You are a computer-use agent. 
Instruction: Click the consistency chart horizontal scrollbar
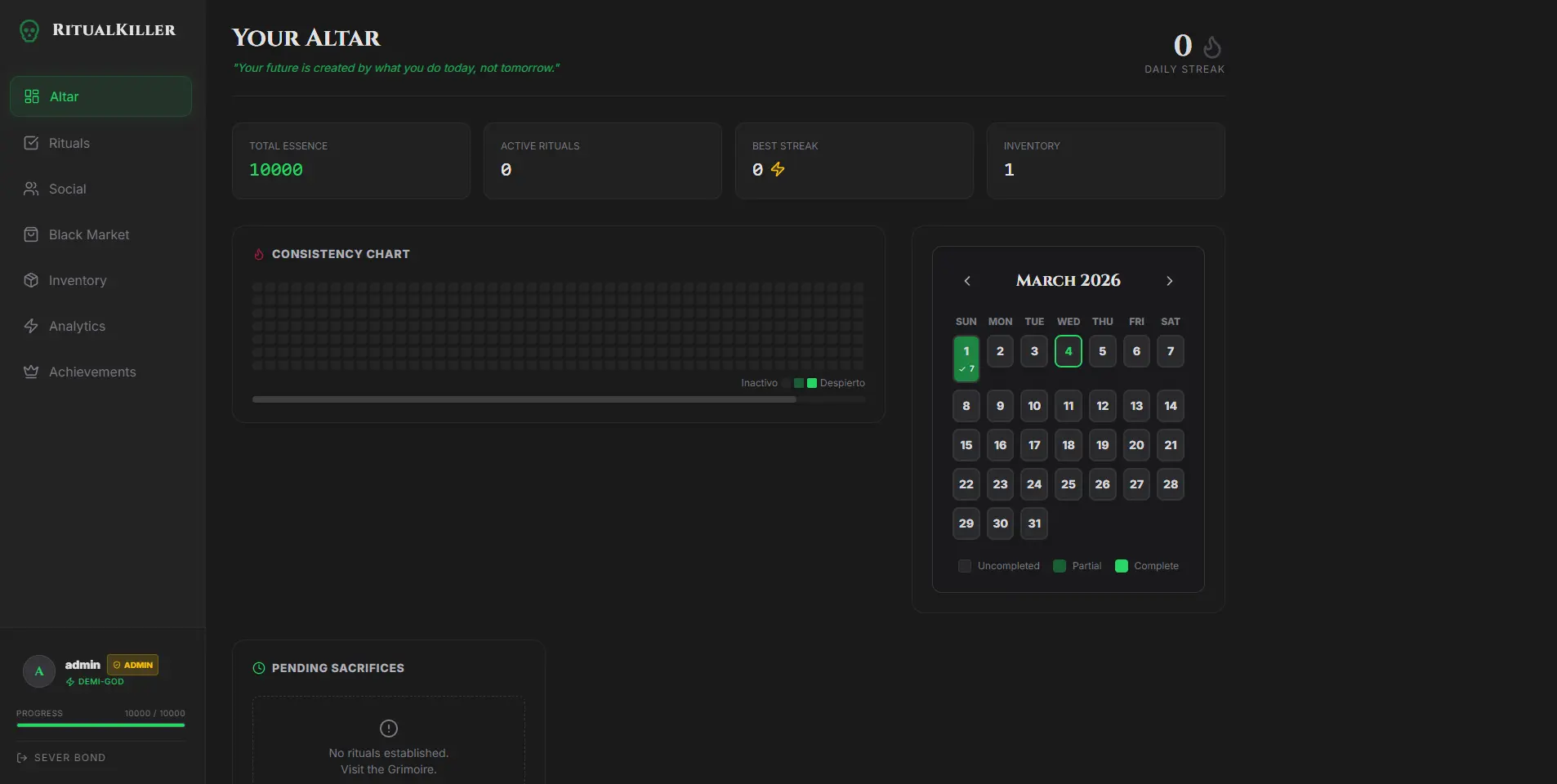pos(524,399)
